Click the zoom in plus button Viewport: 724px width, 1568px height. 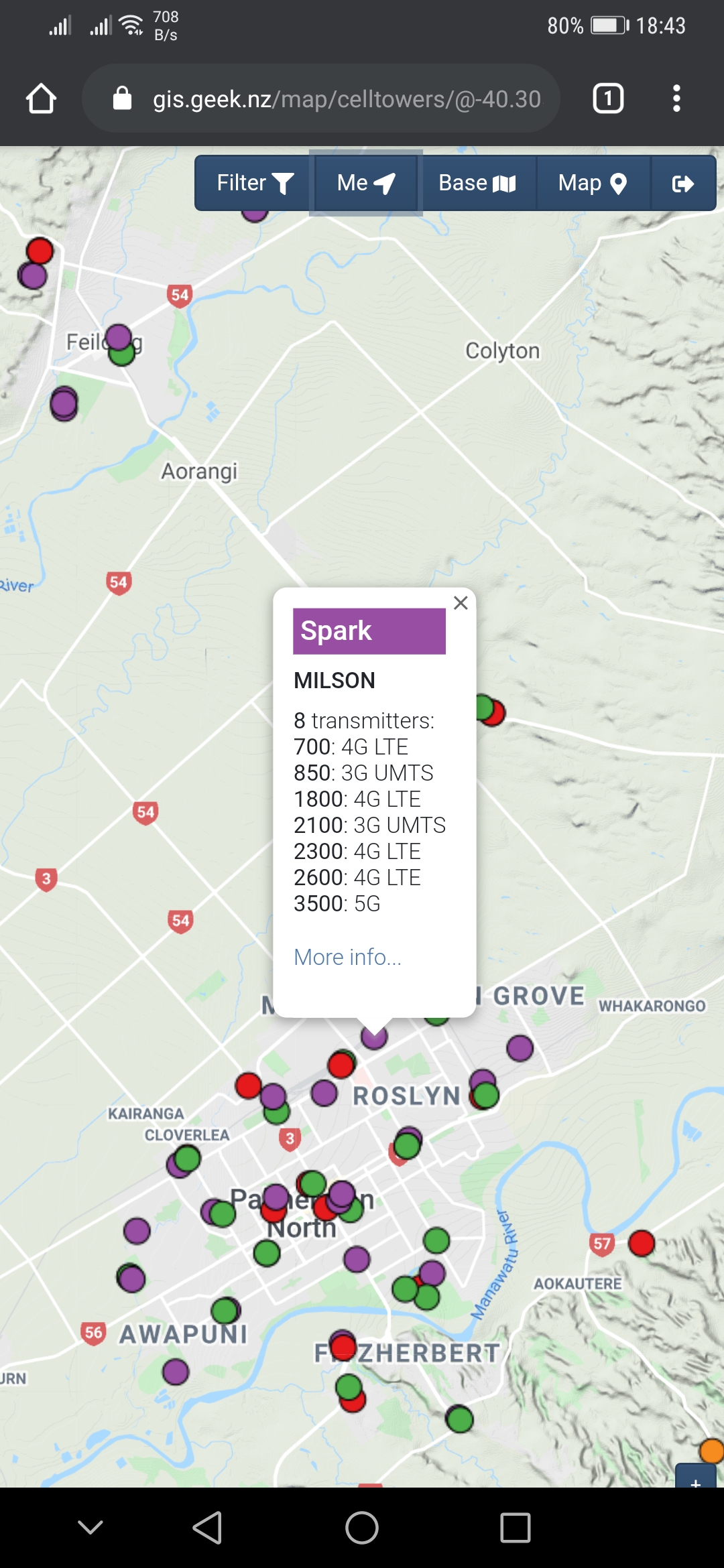click(x=697, y=1480)
